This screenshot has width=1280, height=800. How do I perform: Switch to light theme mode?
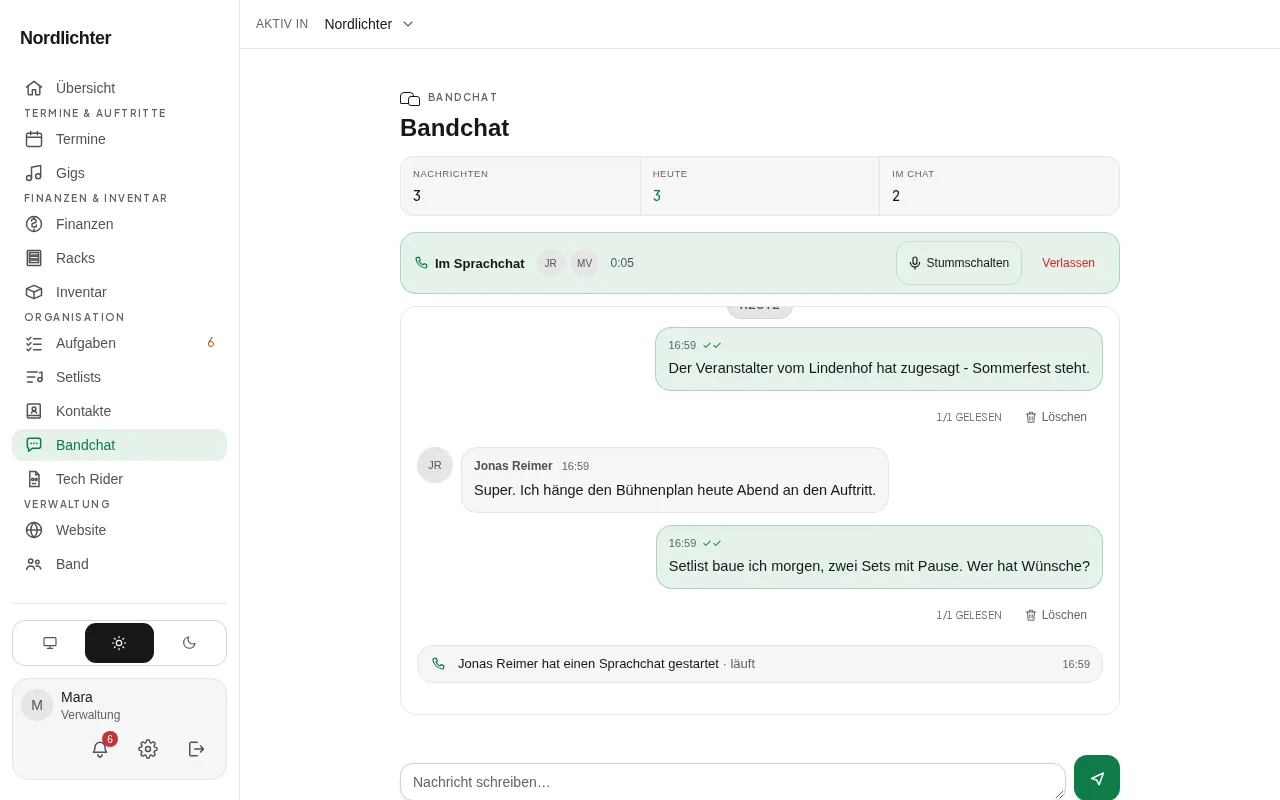119,643
